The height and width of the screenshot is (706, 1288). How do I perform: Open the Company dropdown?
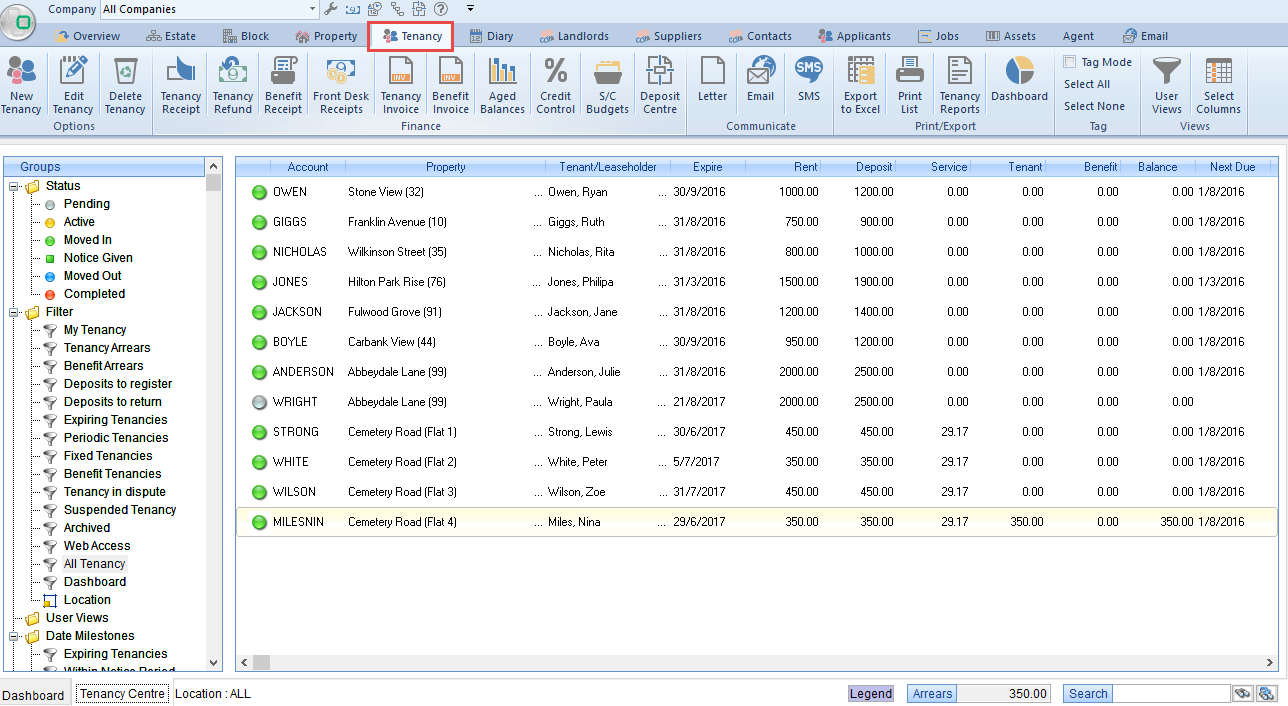point(311,9)
